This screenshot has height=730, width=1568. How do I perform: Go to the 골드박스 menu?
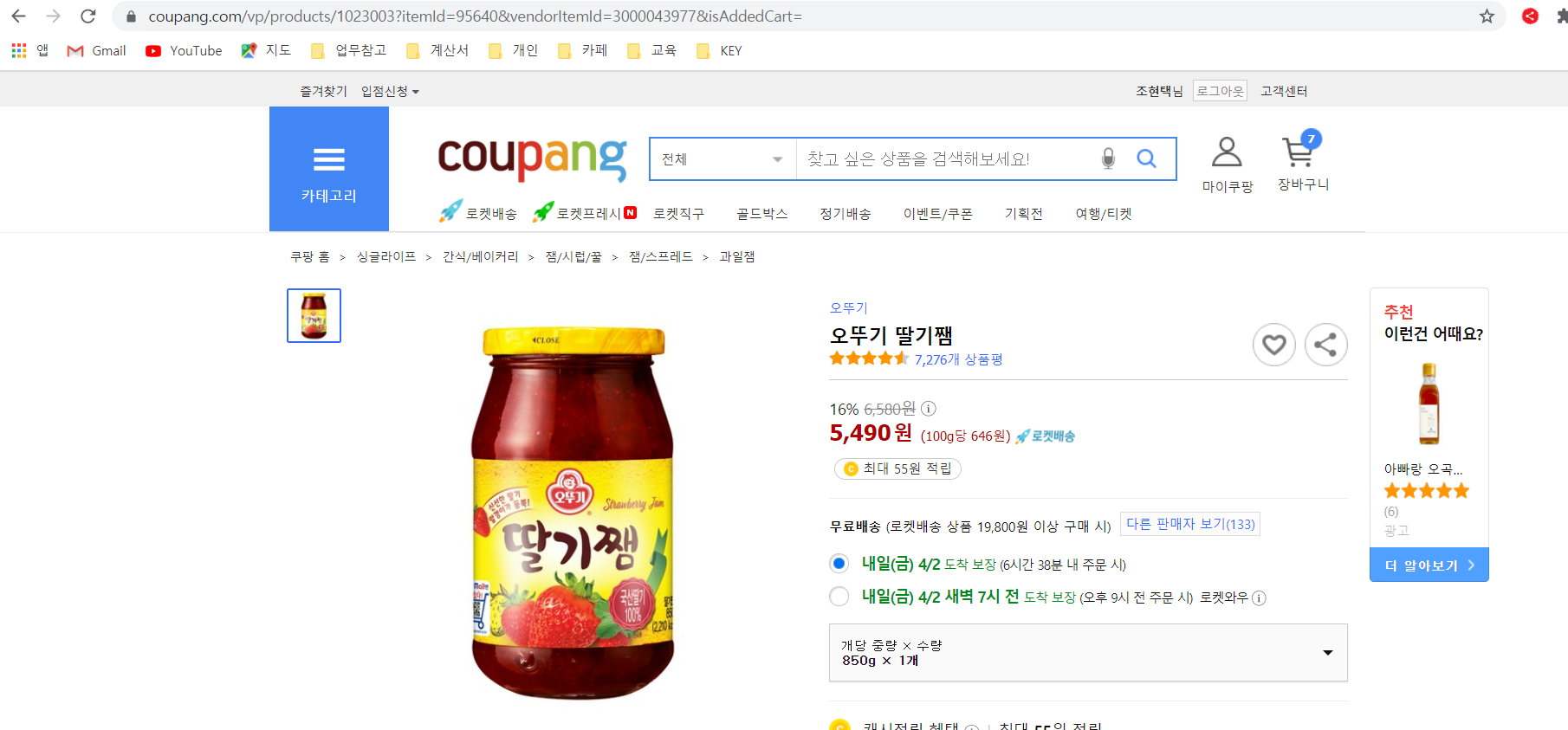(761, 214)
